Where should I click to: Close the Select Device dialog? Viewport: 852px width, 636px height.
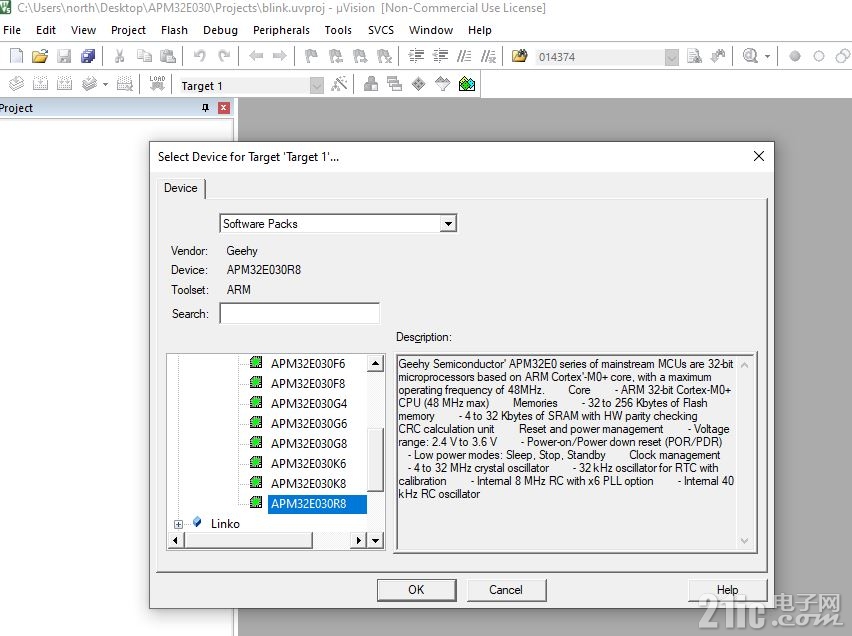(x=759, y=157)
